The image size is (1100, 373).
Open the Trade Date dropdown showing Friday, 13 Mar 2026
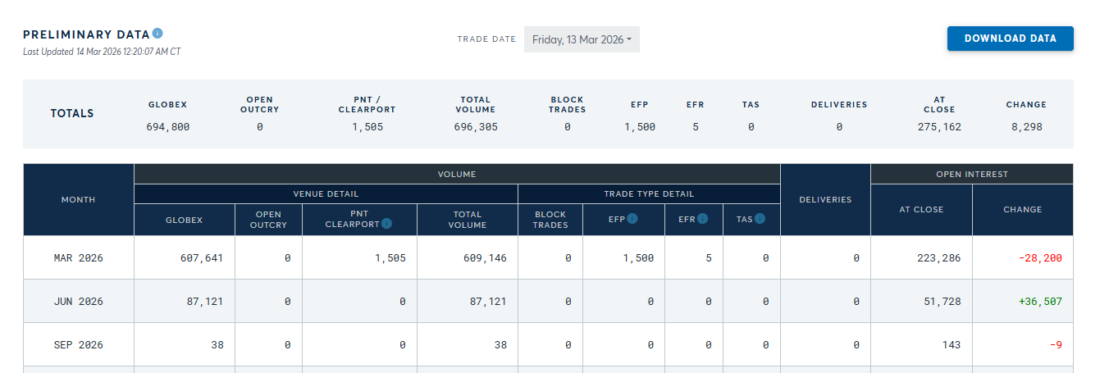(582, 39)
